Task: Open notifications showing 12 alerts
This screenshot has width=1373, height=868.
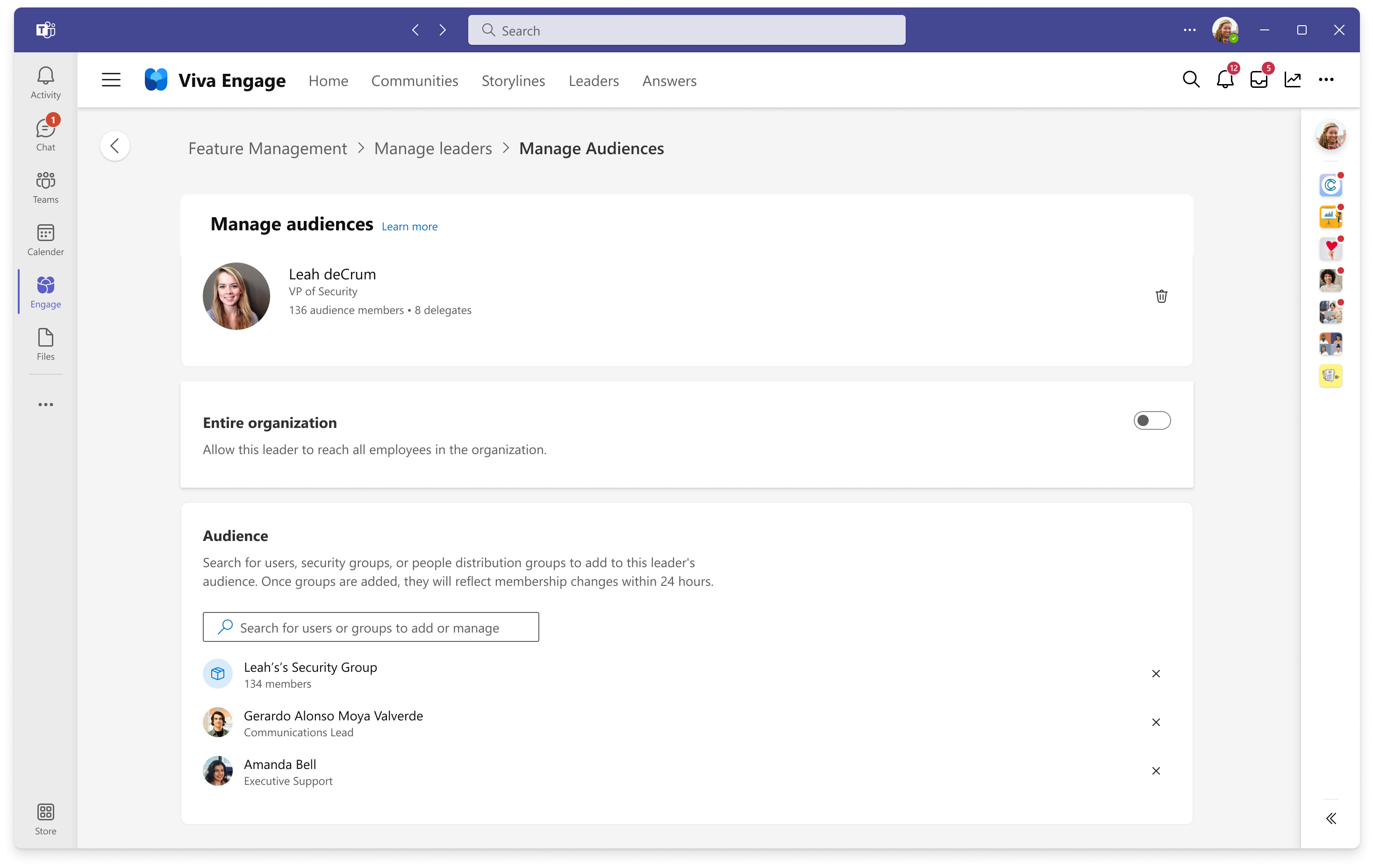Action: click(x=1224, y=80)
